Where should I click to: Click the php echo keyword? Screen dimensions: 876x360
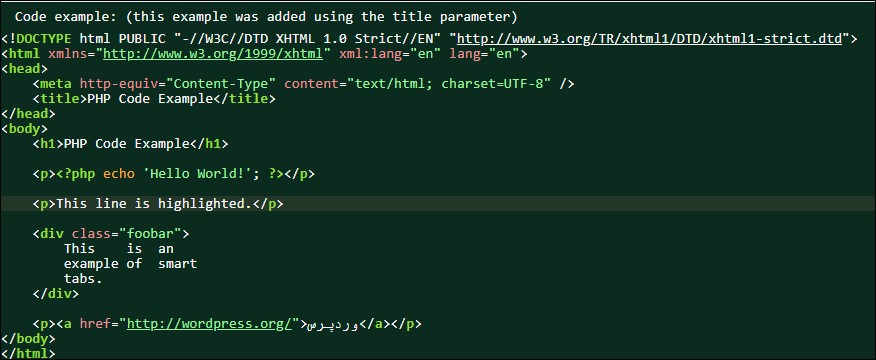(118, 174)
